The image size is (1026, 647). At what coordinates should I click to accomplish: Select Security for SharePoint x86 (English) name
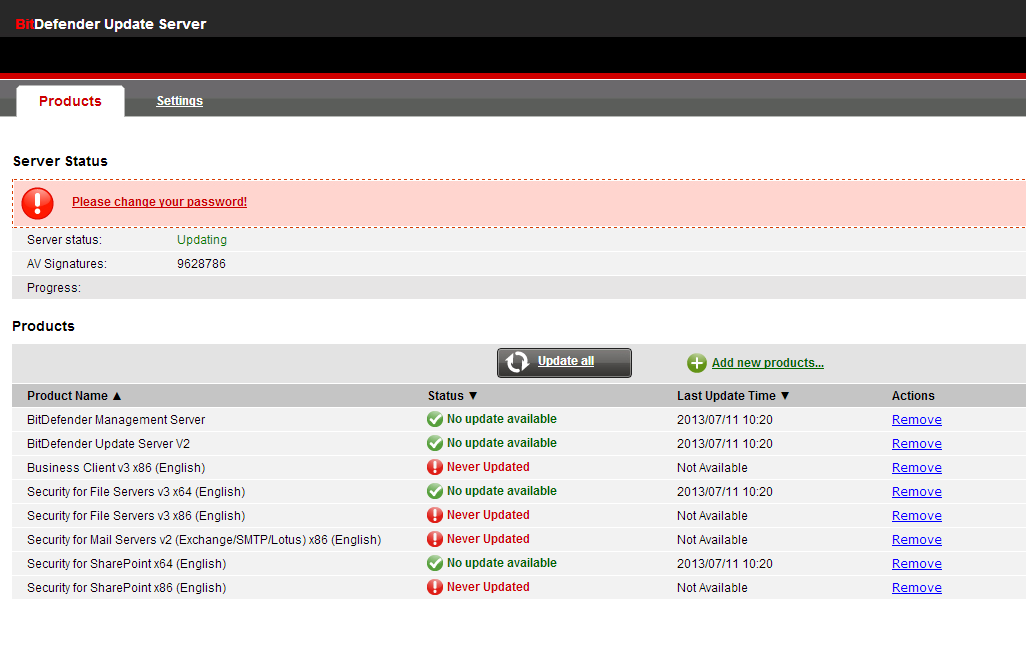pyautogui.click(x=126, y=587)
